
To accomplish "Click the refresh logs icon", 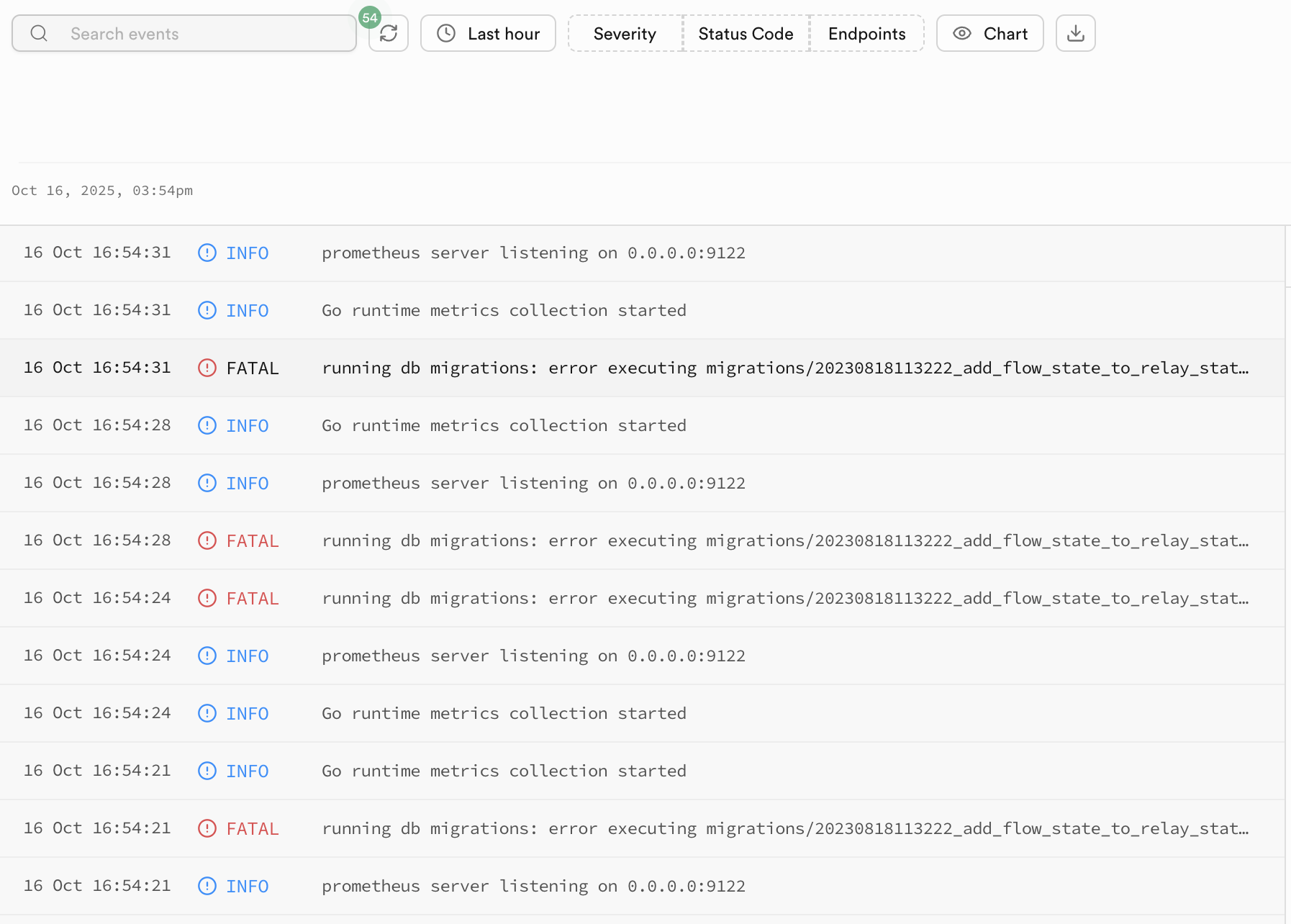I will pyautogui.click(x=389, y=34).
